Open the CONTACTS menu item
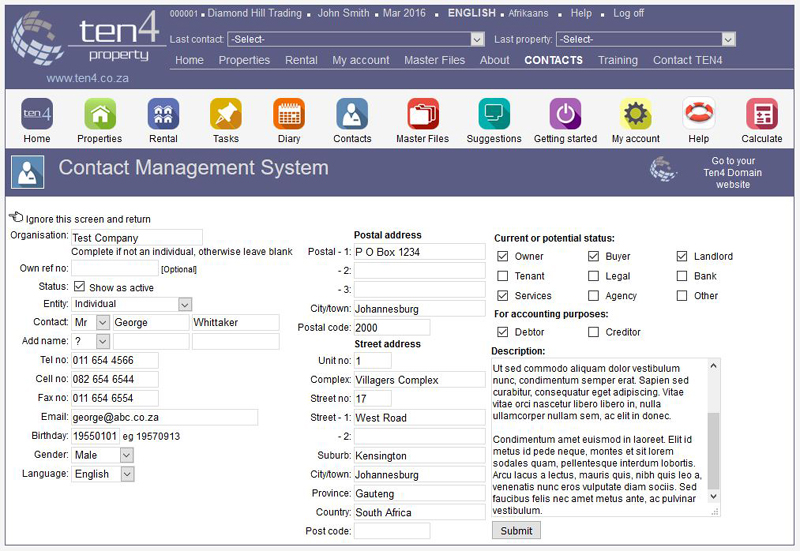This screenshot has height=551, width=800. [x=554, y=60]
